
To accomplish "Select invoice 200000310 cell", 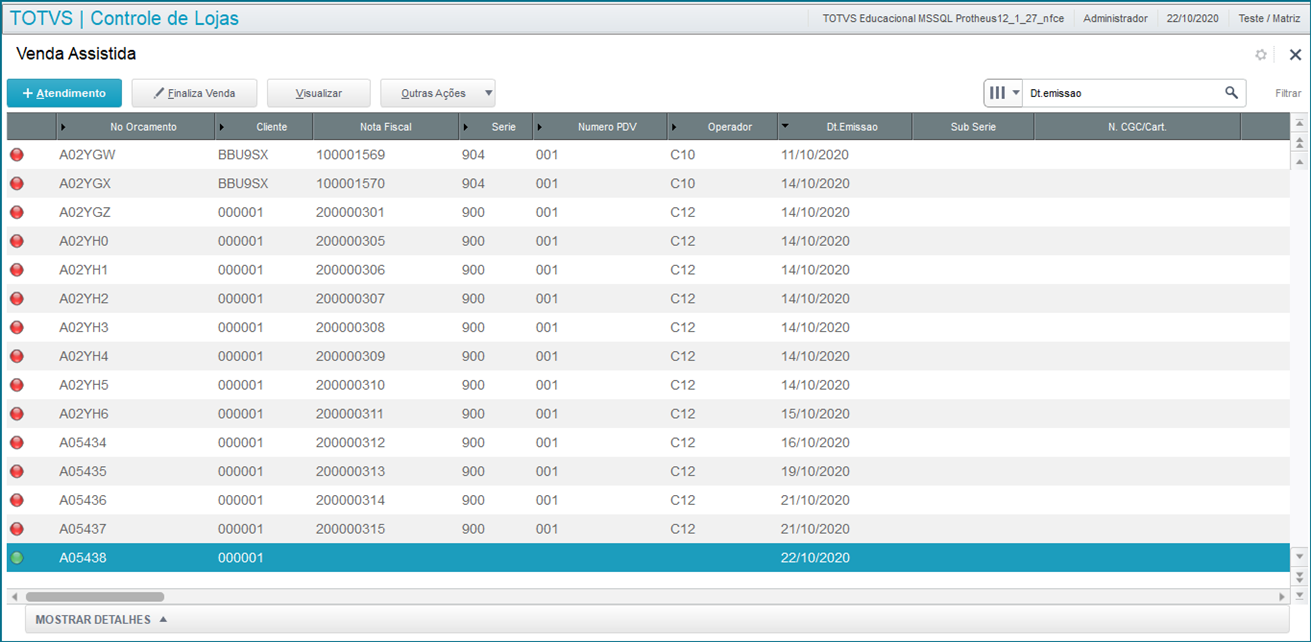I will pyautogui.click(x=350, y=385).
